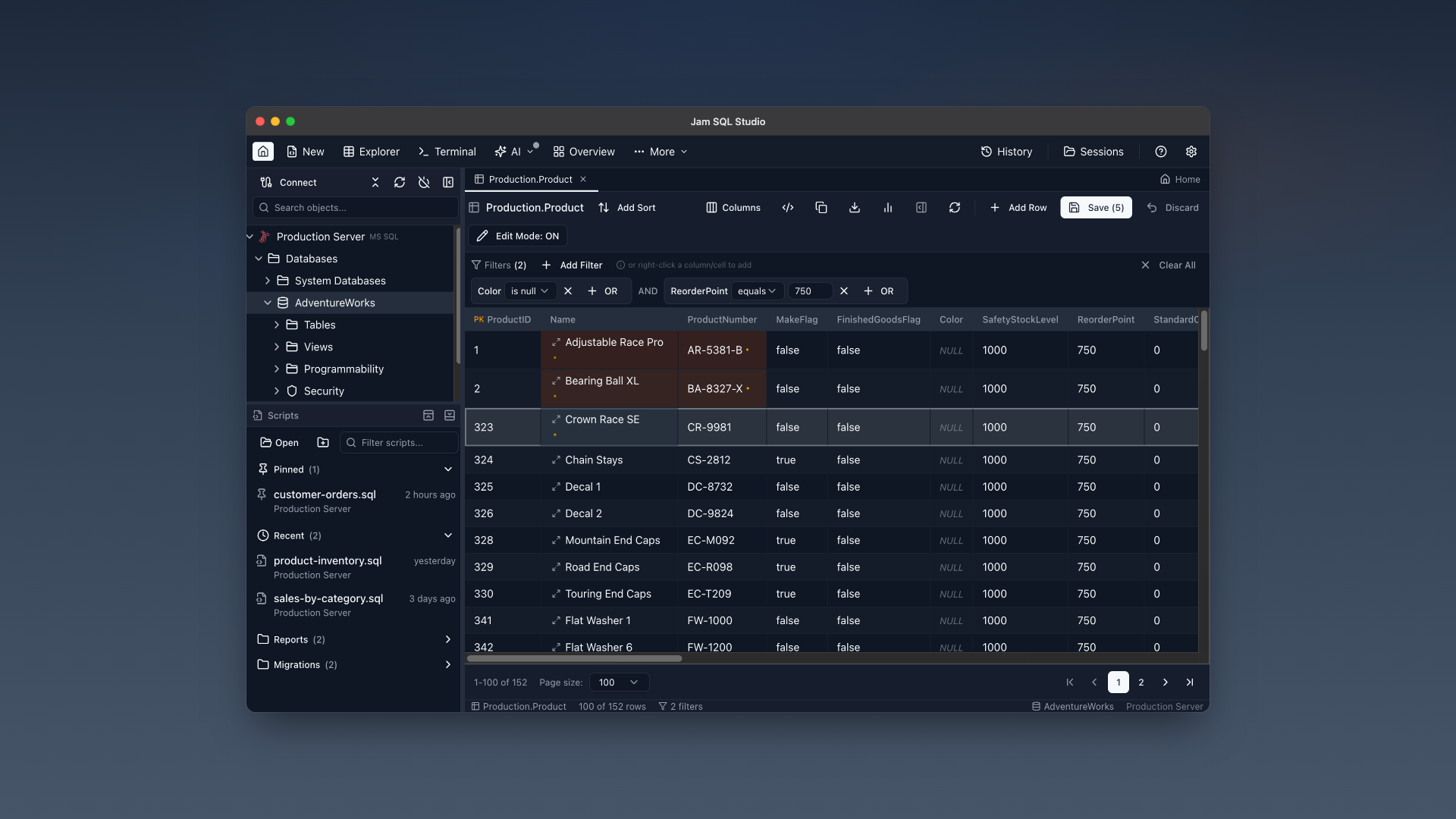Turn off Edit Mode
Viewport: 1456px width, 819px height.
[517, 235]
